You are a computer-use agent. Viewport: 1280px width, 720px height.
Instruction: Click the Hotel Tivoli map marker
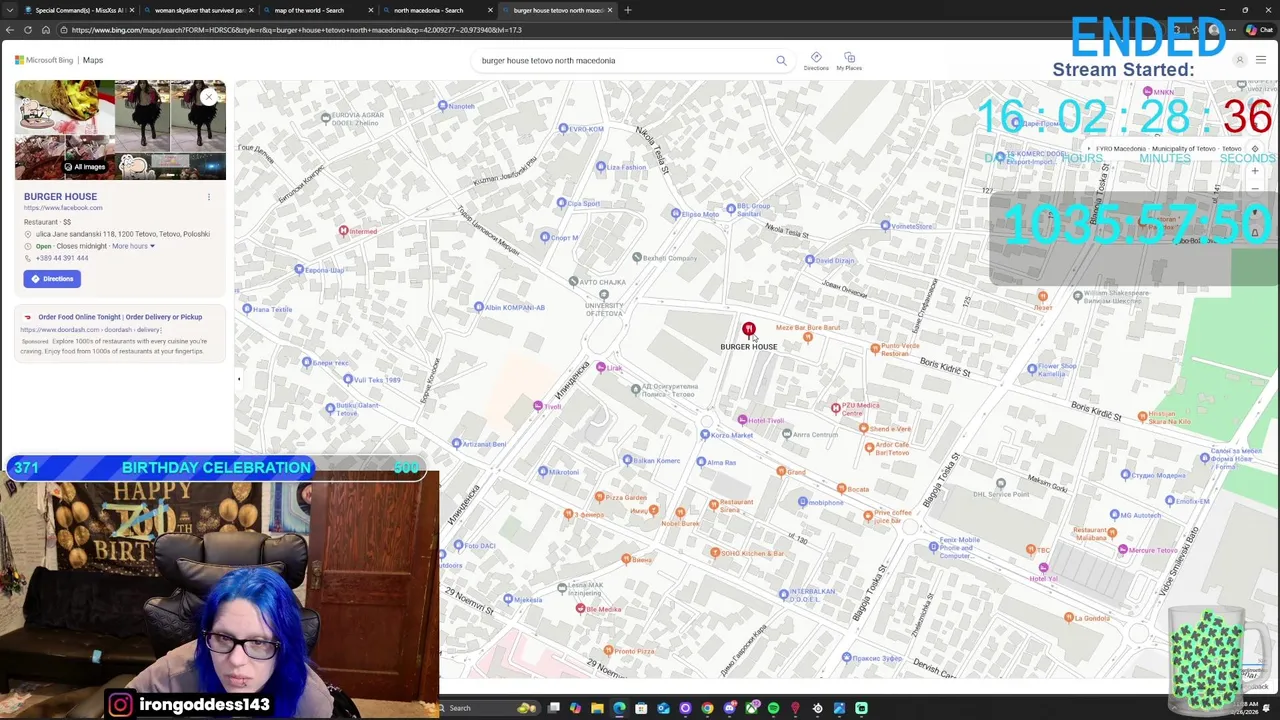742,420
